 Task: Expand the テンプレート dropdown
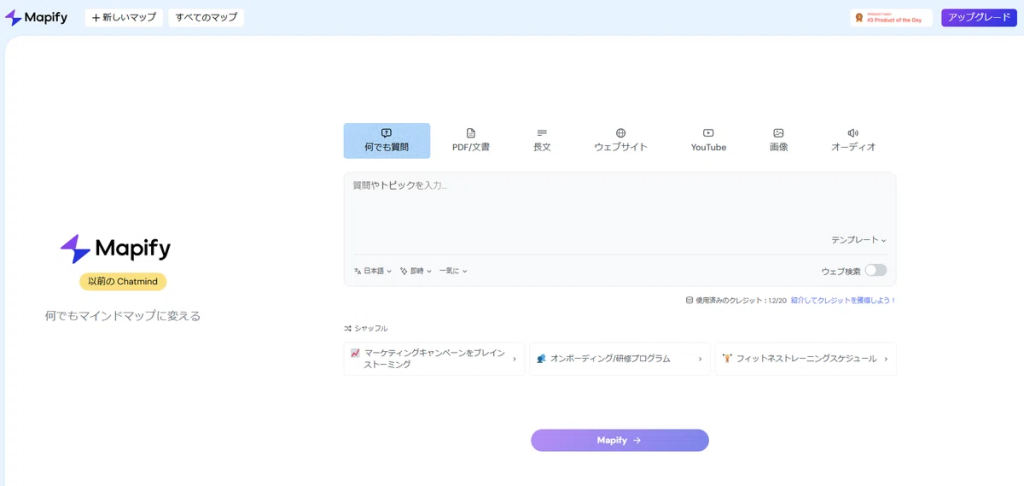858,240
